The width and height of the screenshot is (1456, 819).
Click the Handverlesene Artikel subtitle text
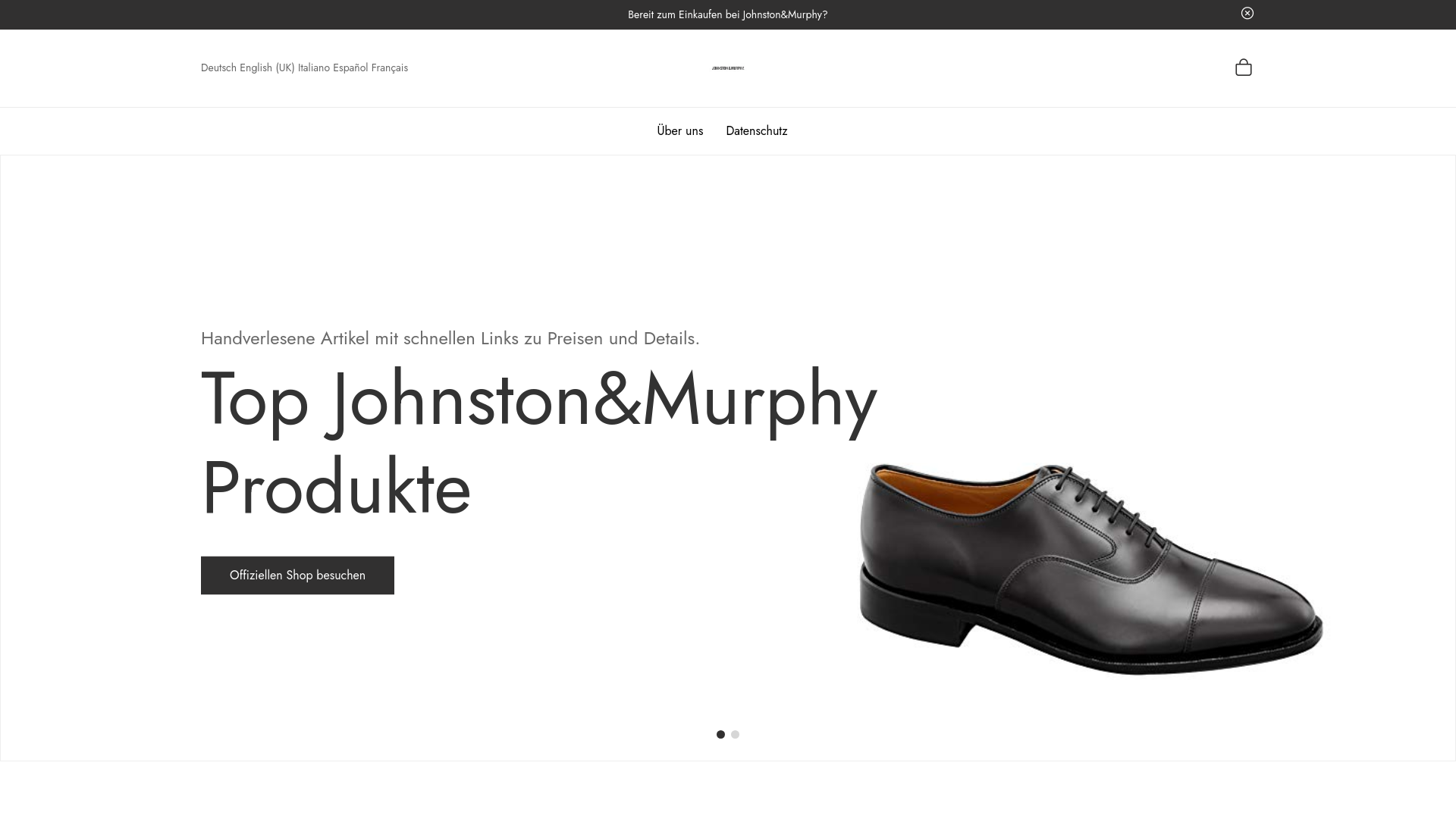tap(450, 338)
